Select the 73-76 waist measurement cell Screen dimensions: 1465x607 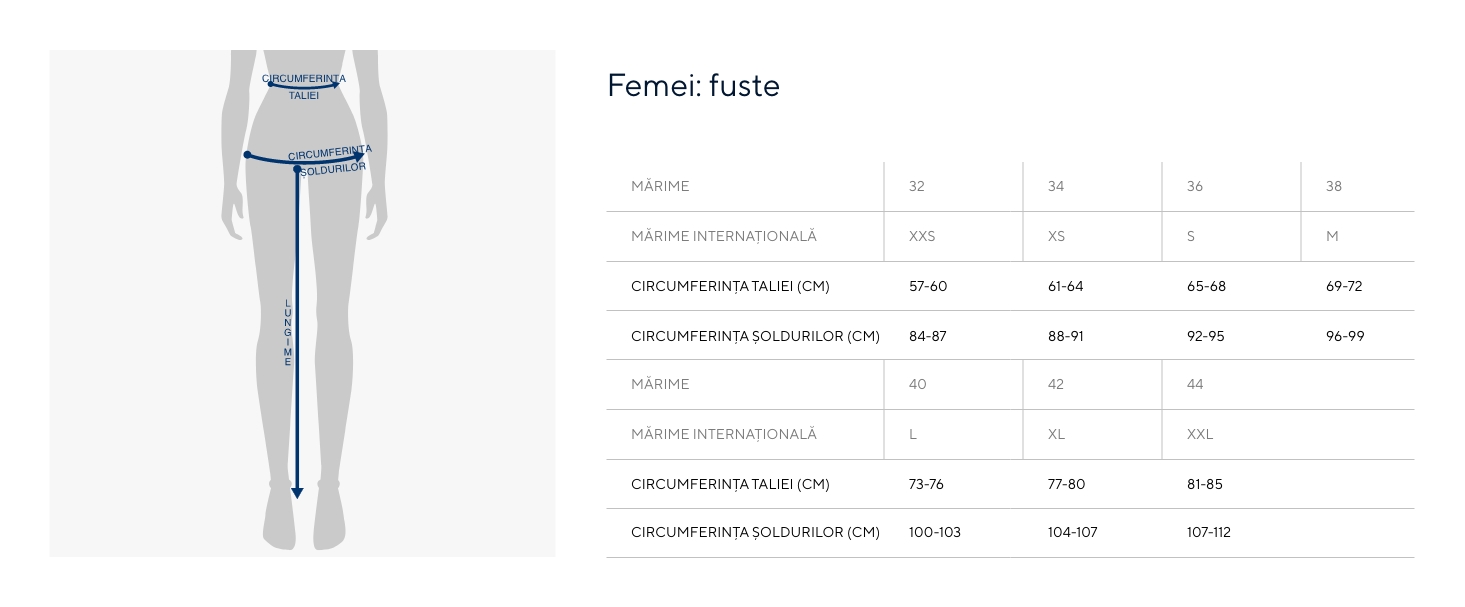(x=926, y=485)
